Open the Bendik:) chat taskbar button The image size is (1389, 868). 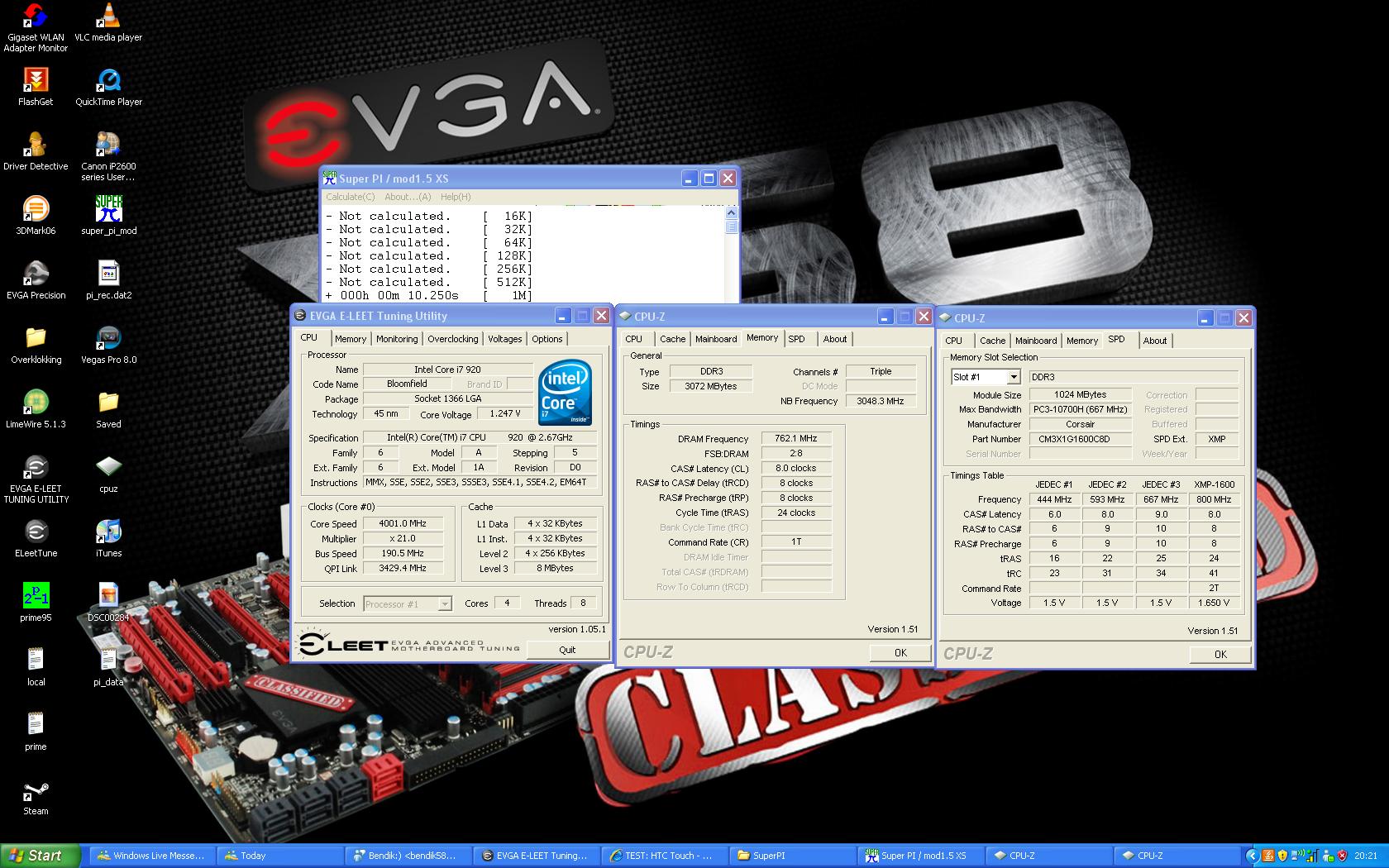click(408, 856)
